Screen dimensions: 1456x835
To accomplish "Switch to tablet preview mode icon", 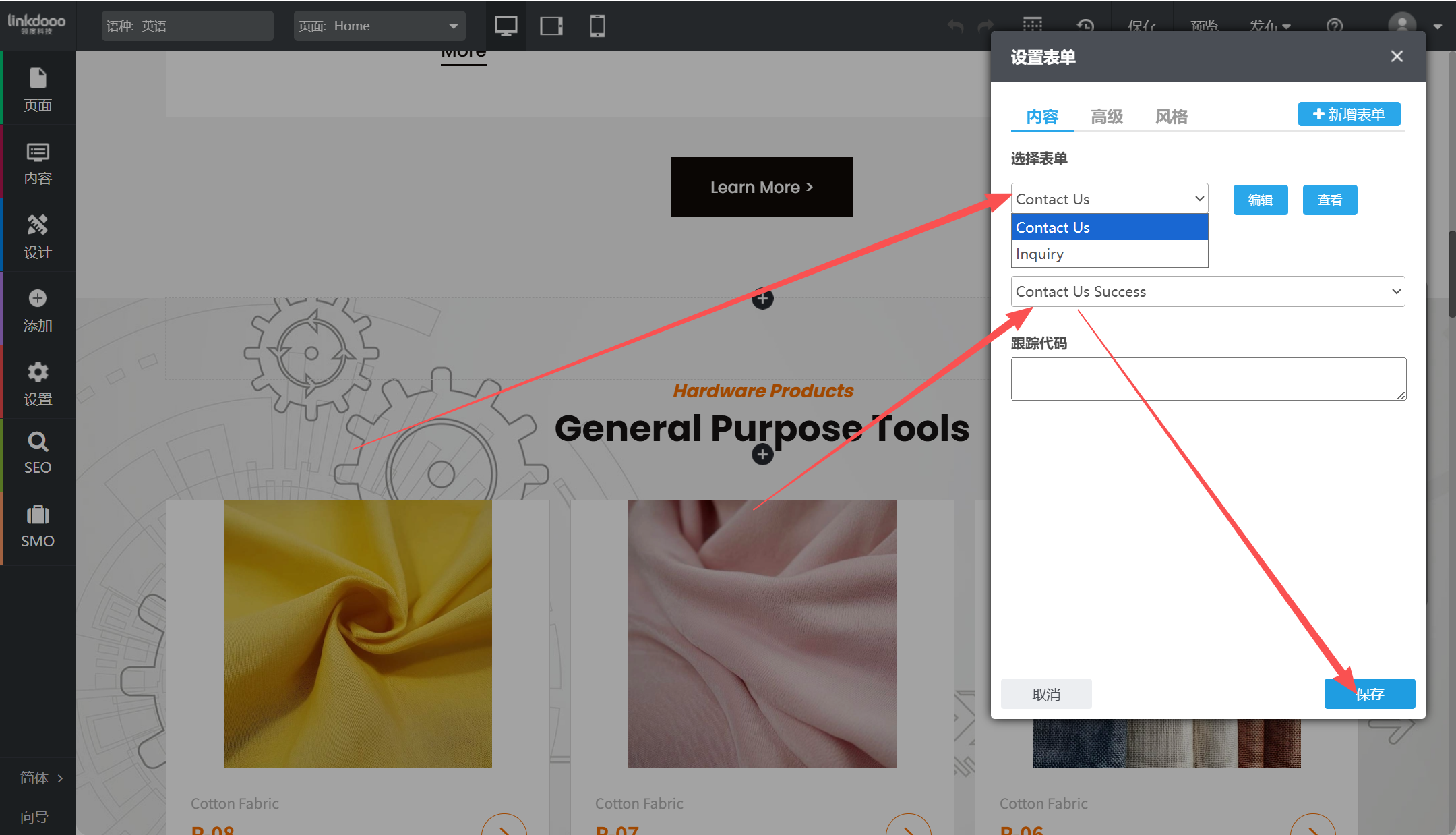I will 551,26.
